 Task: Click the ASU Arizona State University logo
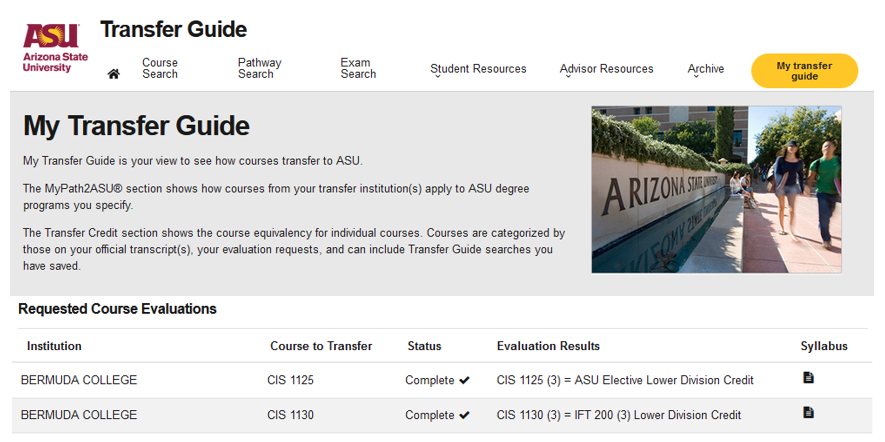click(55, 47)
